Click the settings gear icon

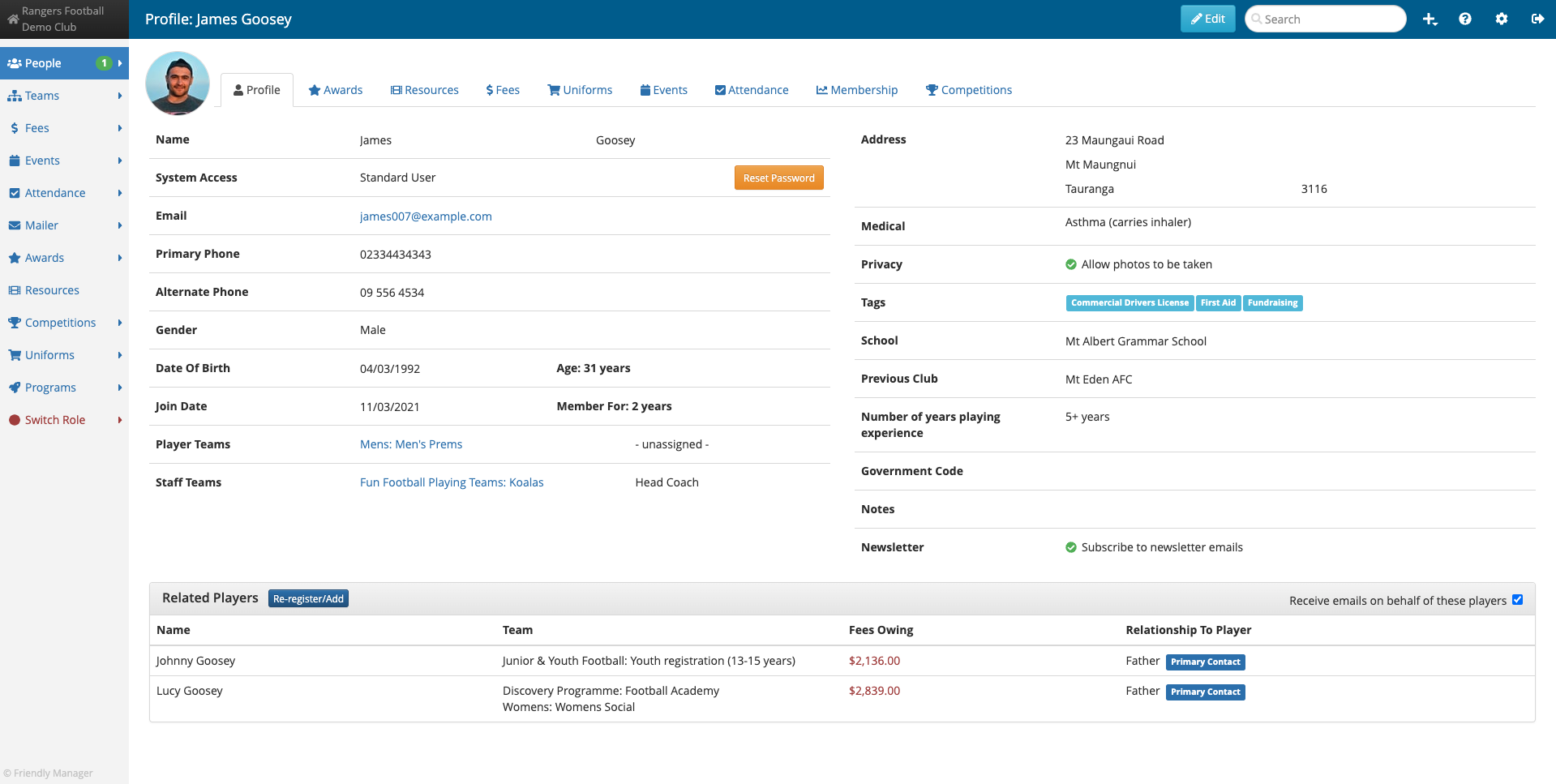point(1502,18)
